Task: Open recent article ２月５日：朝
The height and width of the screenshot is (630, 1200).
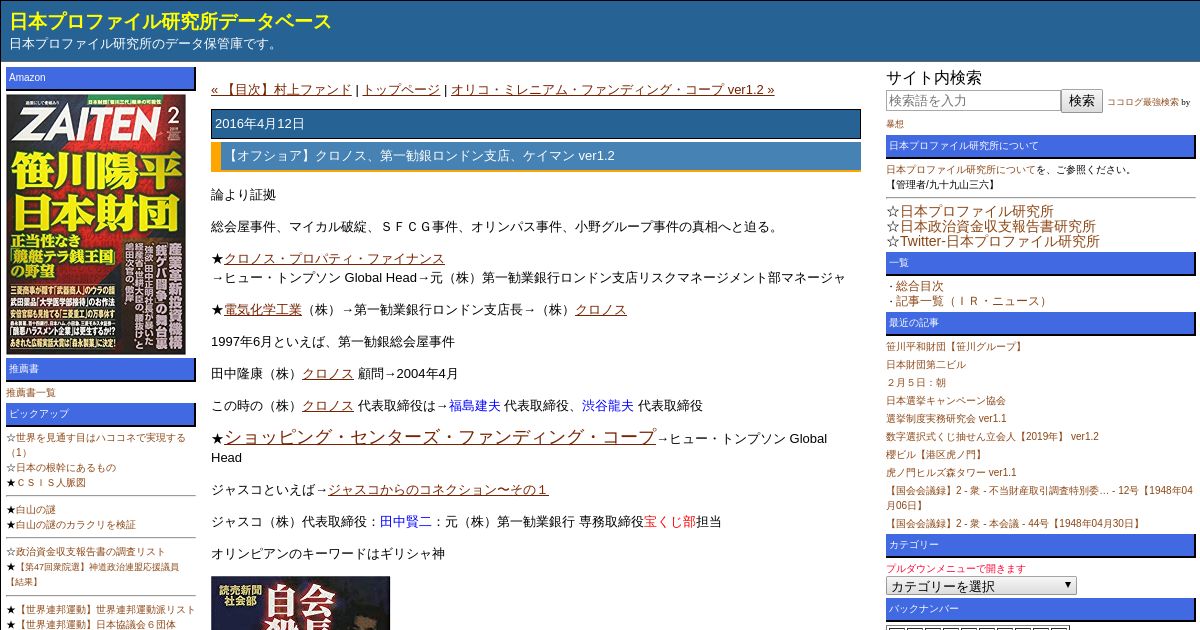Action: click(916, 382)
